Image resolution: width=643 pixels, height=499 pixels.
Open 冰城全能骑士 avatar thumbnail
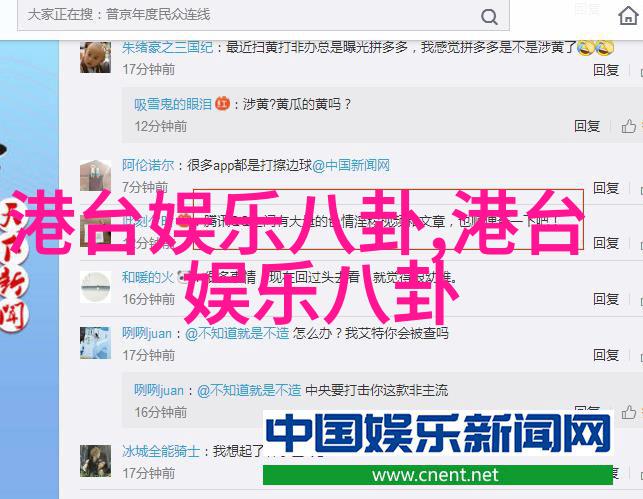click(x=95, y=461)
